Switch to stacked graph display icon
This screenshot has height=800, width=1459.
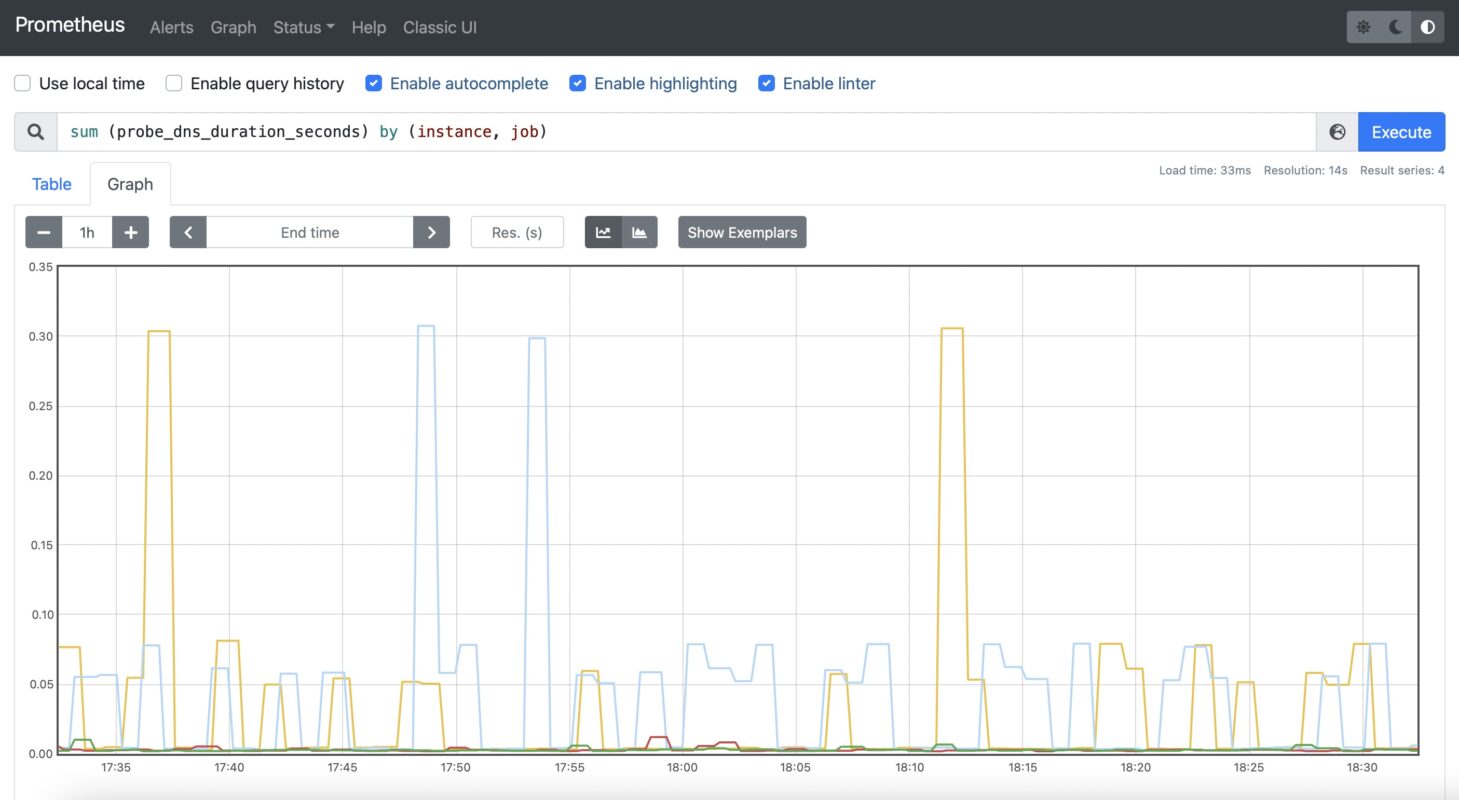click(x=640, y=231)
